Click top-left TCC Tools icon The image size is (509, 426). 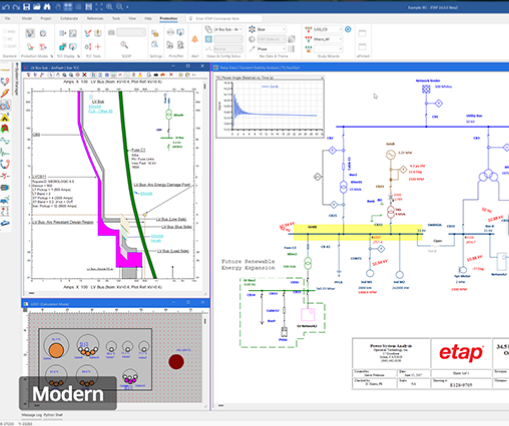tap(88, 33)
